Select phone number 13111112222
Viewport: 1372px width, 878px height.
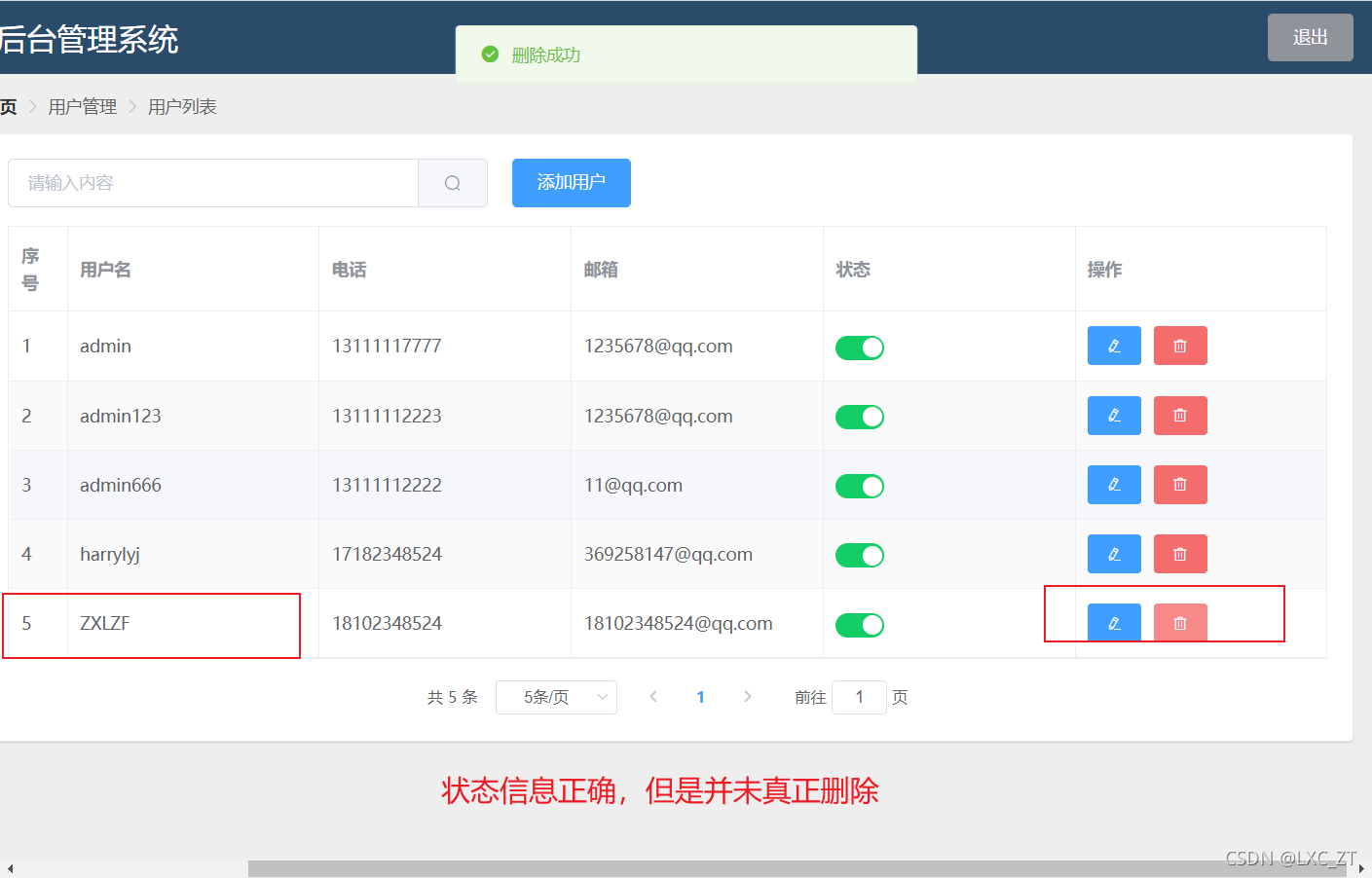point(387,485)
